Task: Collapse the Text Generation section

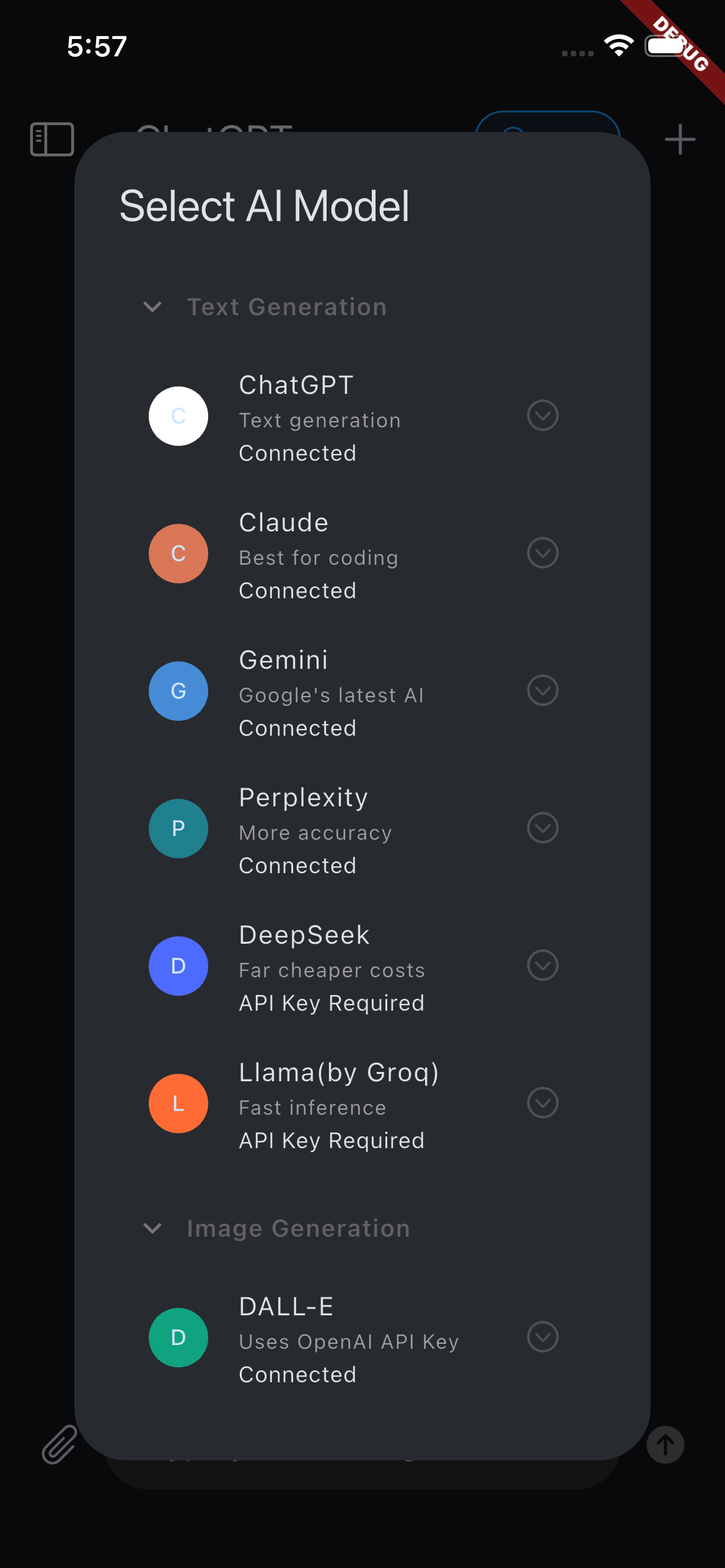Action: (x=152, y=307)
